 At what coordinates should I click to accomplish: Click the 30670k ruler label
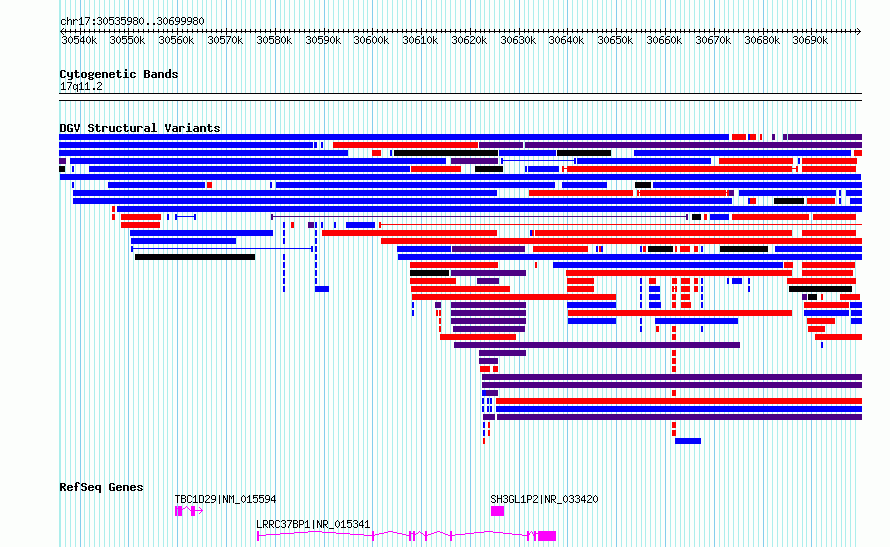point(713,41)
